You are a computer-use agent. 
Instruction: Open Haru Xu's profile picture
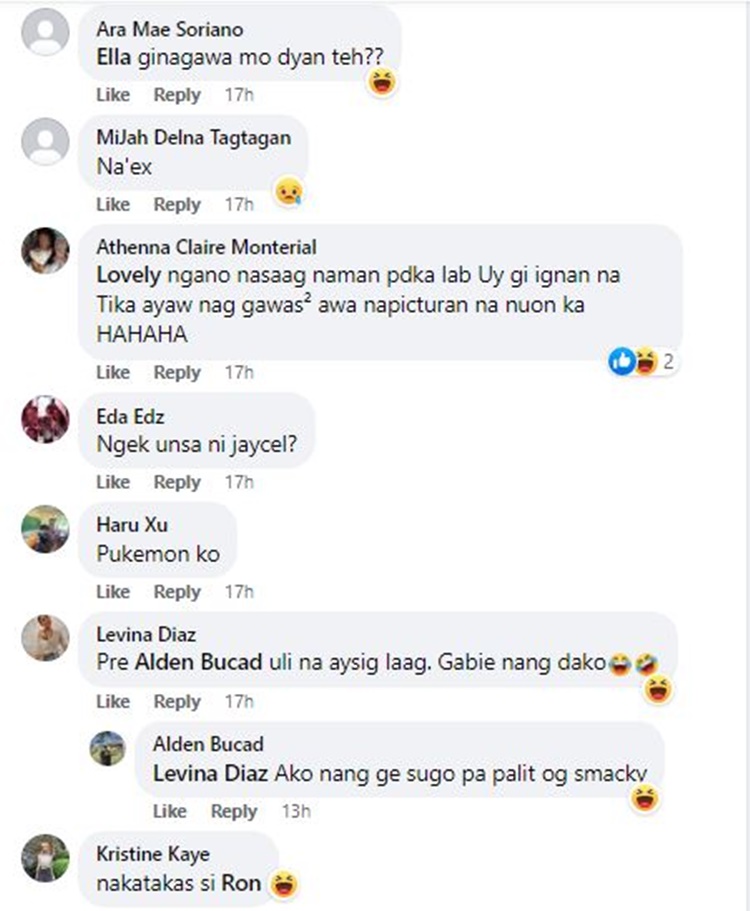pyautogui.click(x=45, y=529)
